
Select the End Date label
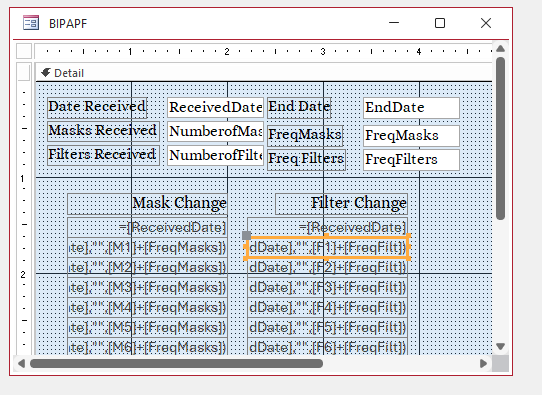(299, 107)
